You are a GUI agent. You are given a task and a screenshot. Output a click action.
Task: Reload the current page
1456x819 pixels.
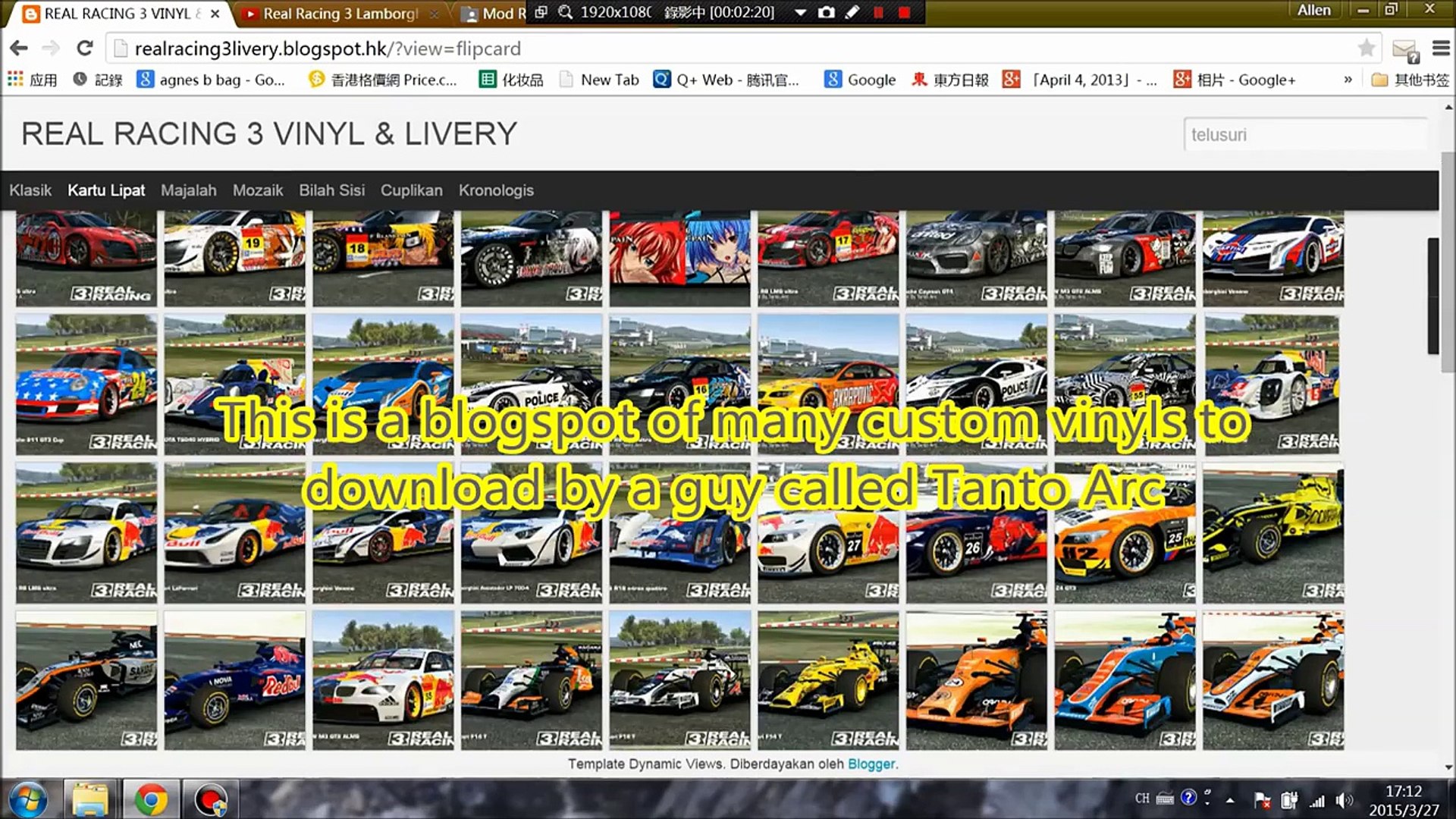[85, 49]
